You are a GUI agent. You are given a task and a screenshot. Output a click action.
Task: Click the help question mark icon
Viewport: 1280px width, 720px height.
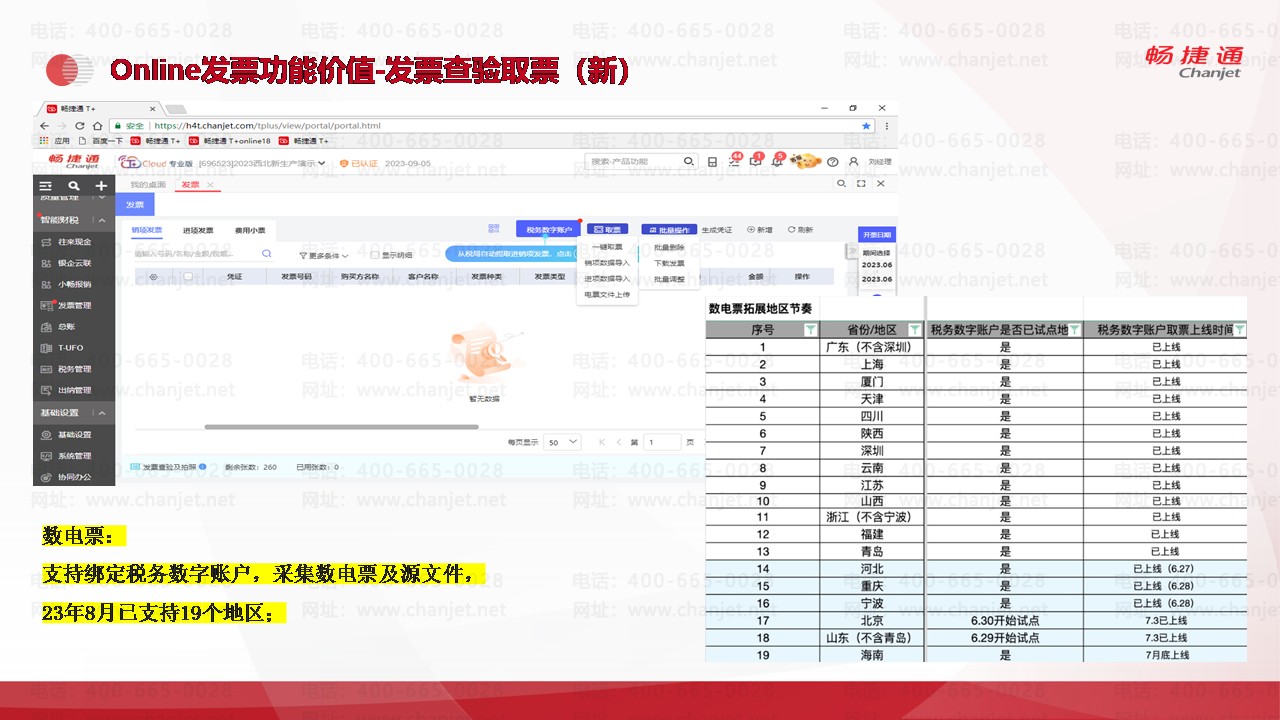pyautogui.click(x=832, y=162)
